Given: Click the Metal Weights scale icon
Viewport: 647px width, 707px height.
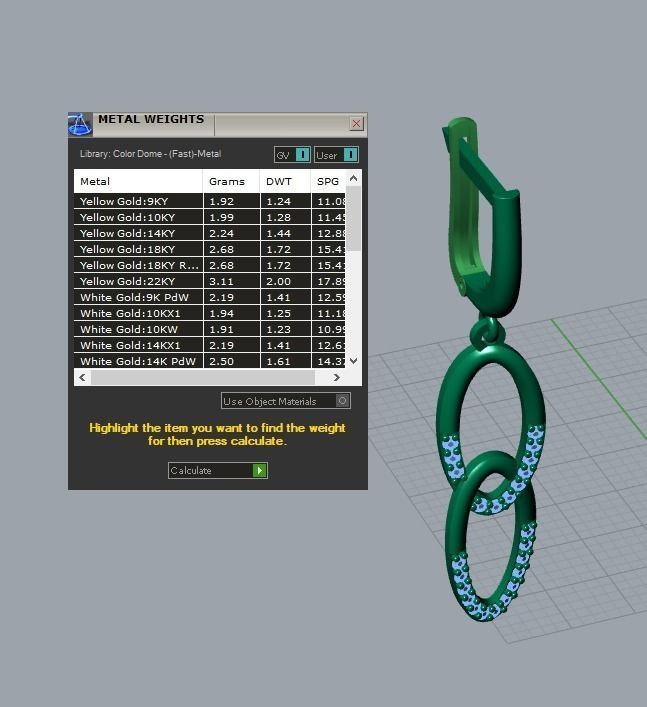Looking at the screenshot, I should click(80, 124).
